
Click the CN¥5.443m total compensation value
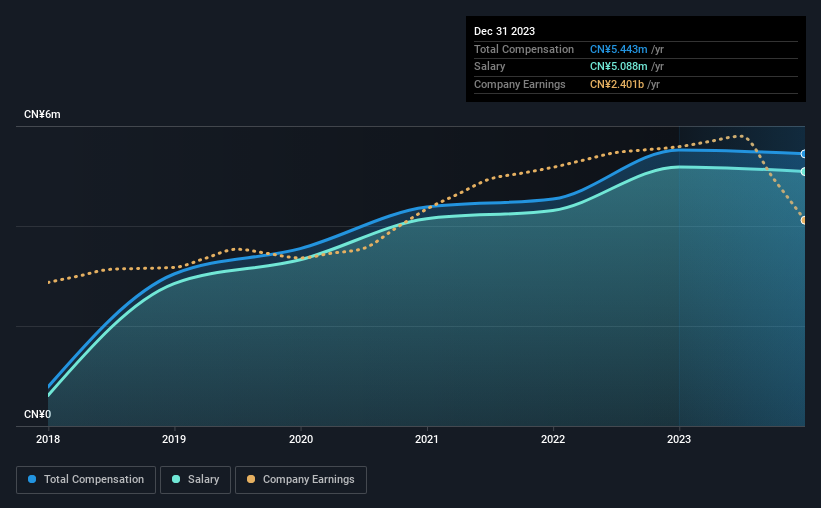tap(618, 49)
